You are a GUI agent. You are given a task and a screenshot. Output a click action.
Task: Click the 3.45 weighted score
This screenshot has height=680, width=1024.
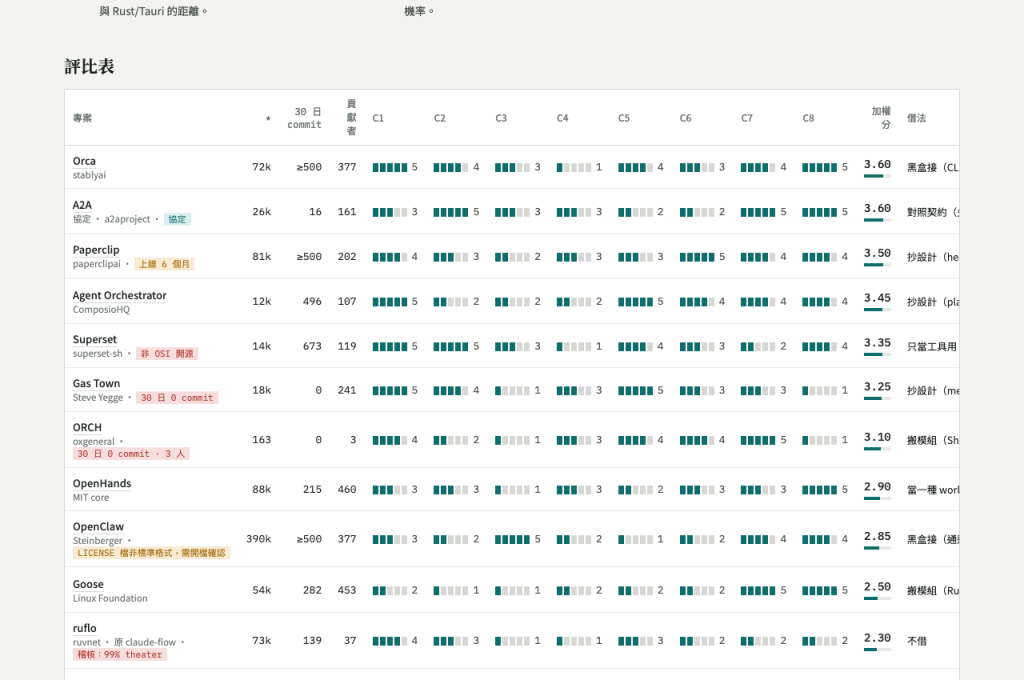[x=877, y=298]
